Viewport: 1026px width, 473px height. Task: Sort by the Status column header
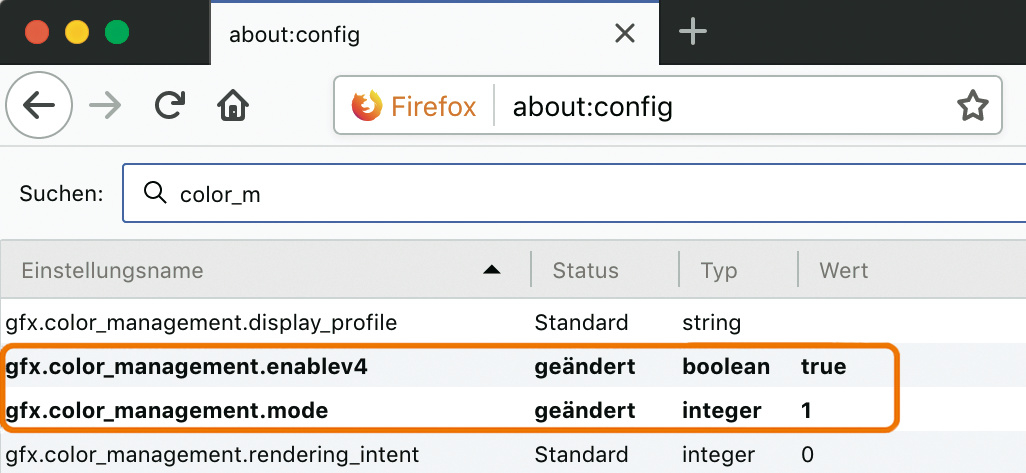pos(586,271)
